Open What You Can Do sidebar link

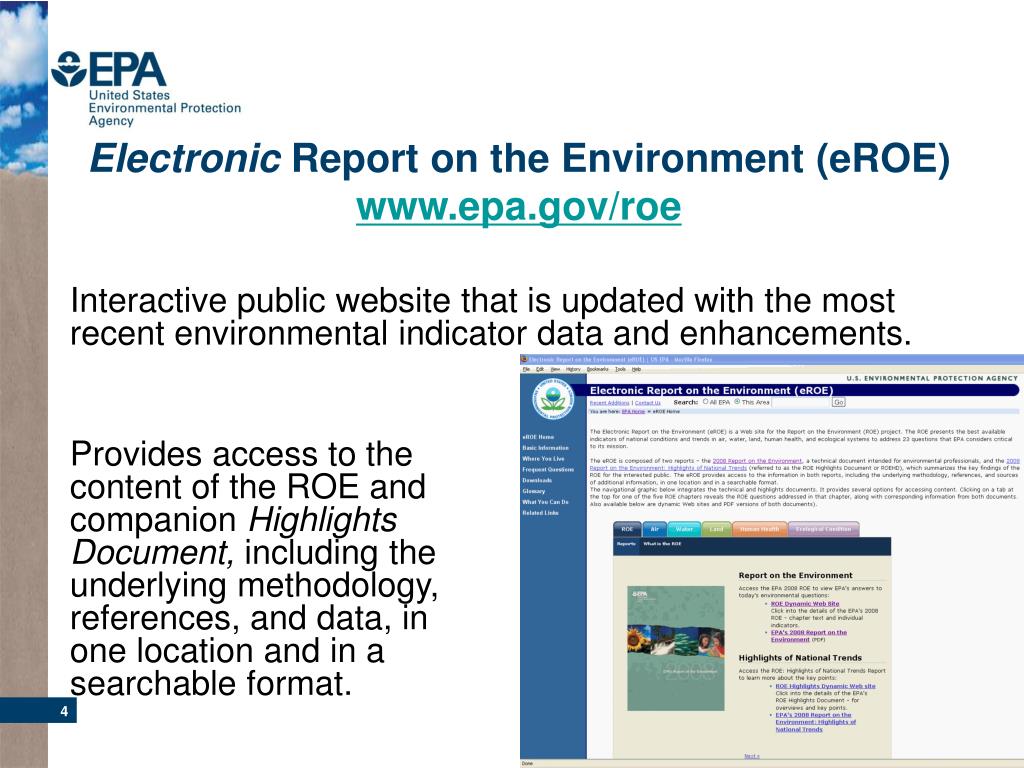point(545,502)
